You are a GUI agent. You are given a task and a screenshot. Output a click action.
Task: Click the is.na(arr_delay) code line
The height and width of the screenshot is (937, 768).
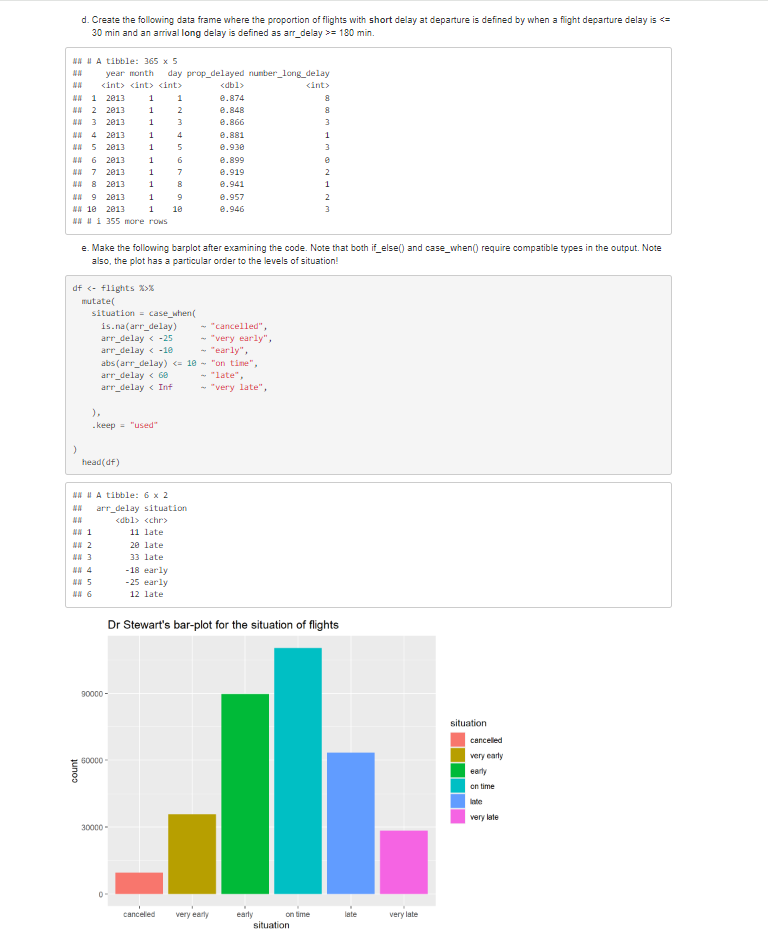184,326
